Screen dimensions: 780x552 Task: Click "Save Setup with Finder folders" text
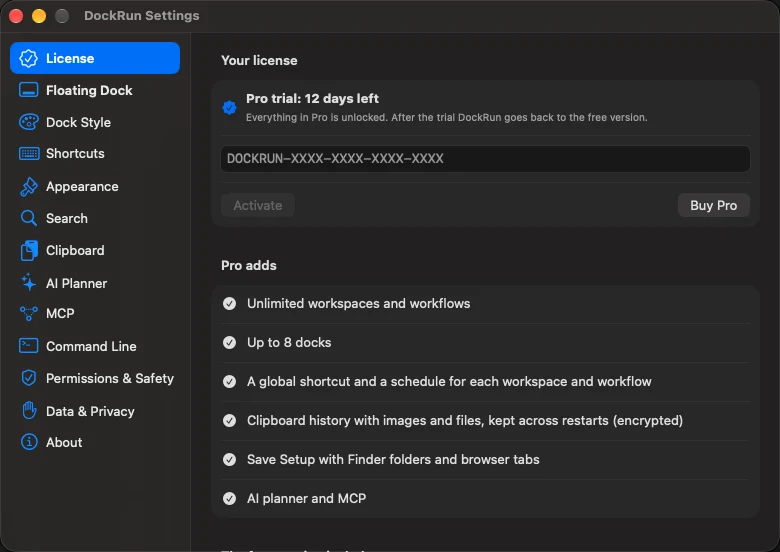click(x=393, y=460)
